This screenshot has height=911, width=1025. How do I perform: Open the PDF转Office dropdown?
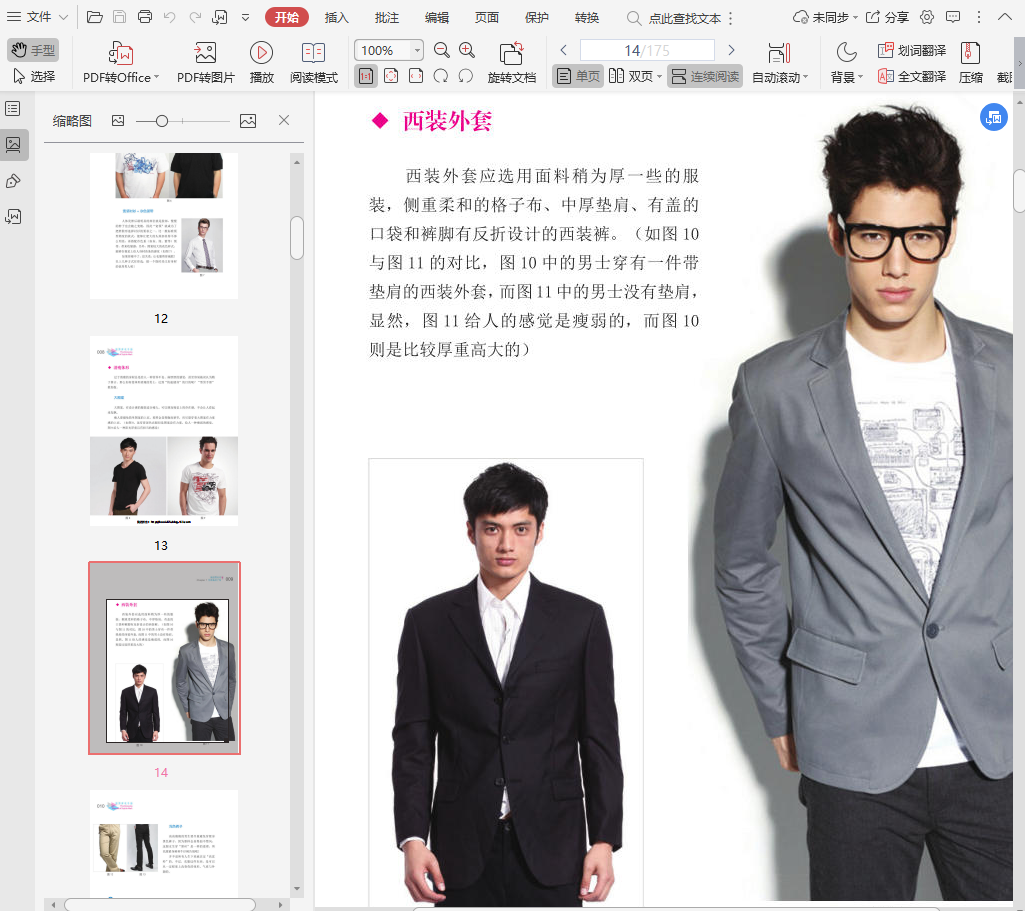(121, 63)
